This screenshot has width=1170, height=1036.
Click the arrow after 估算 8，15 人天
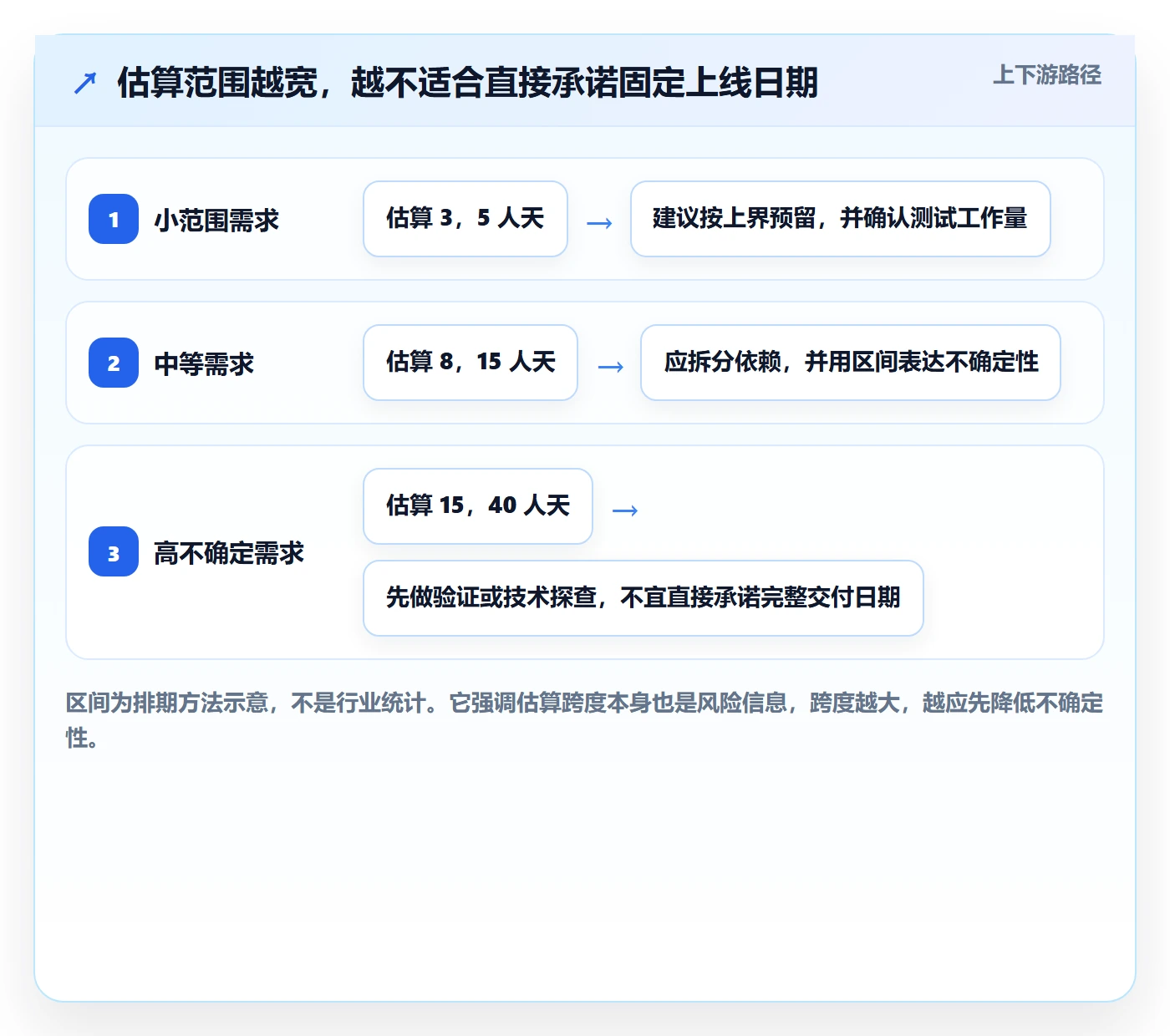pyautogui.click(x=611, y=367)
